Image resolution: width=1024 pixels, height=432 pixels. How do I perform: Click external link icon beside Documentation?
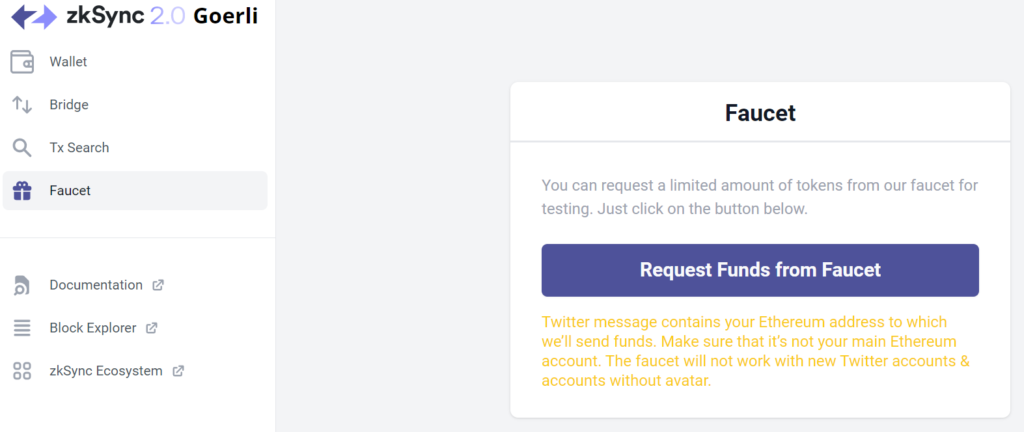[x=158, y=285]
